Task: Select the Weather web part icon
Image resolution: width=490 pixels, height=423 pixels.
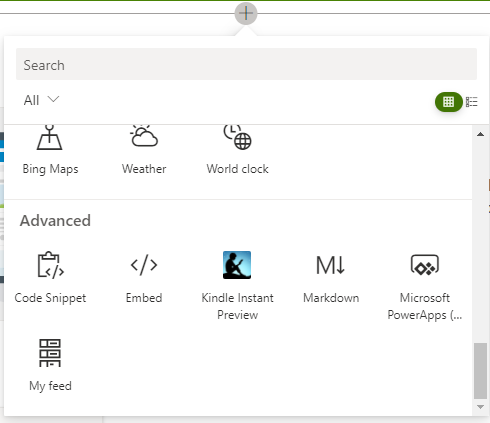Action: 144,136
